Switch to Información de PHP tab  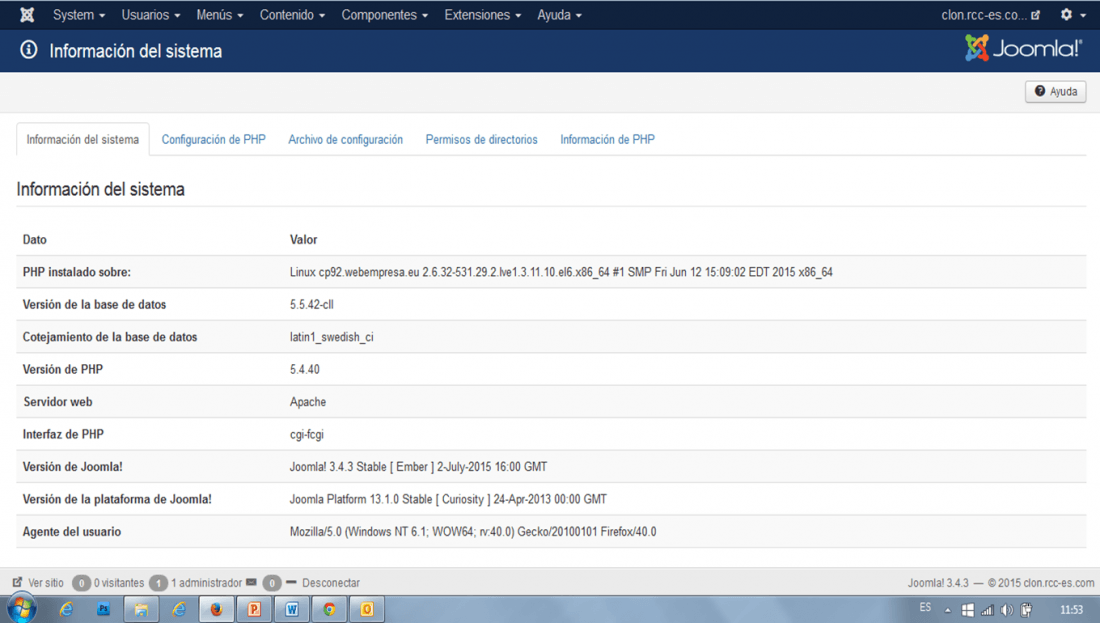click(607, 139)
